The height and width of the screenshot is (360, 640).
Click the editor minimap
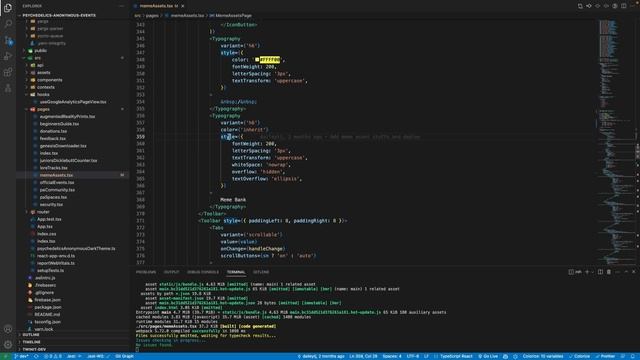(616, 141)
